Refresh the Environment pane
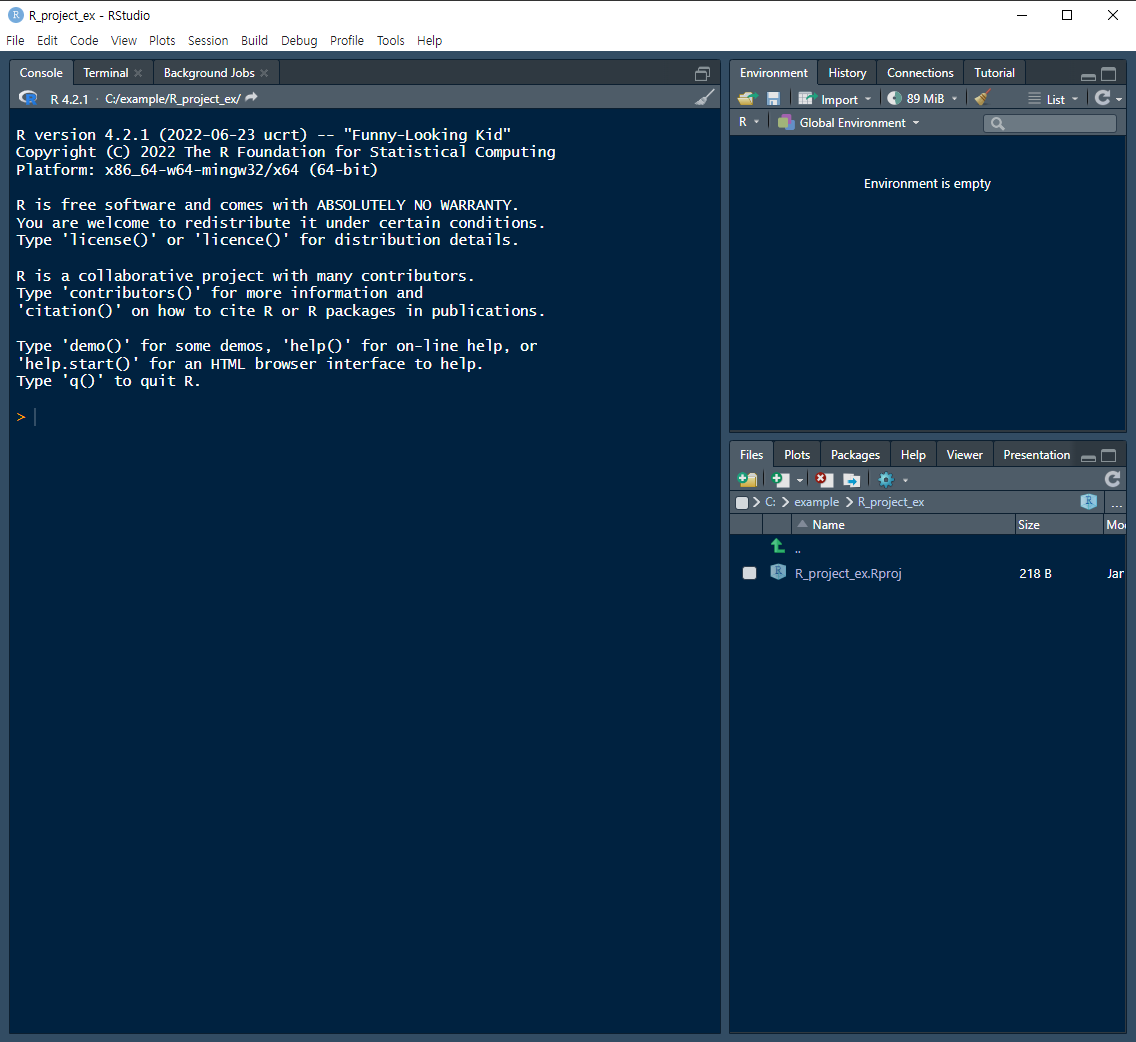This screenshot has width=1136, height=1042. [1102, 98]
